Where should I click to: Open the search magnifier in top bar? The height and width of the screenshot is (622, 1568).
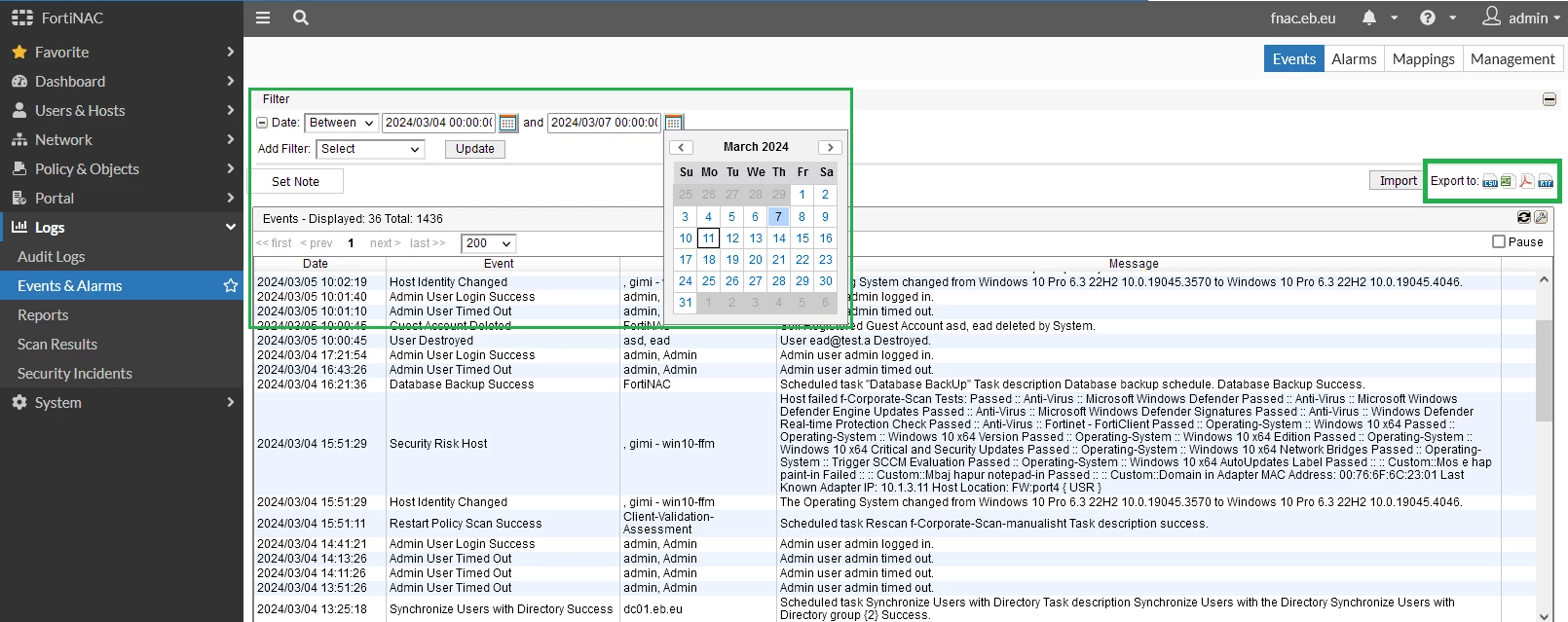[301, 18]
